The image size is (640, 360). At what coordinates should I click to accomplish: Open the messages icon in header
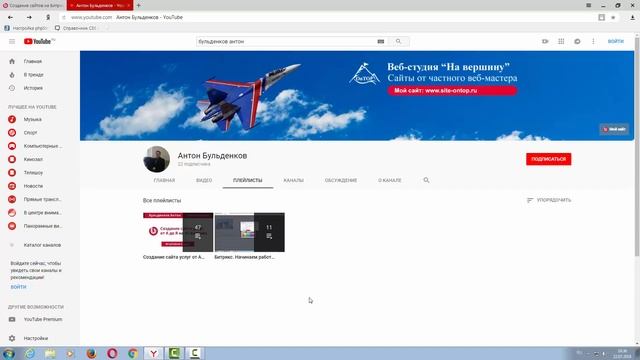click(577, 41)
